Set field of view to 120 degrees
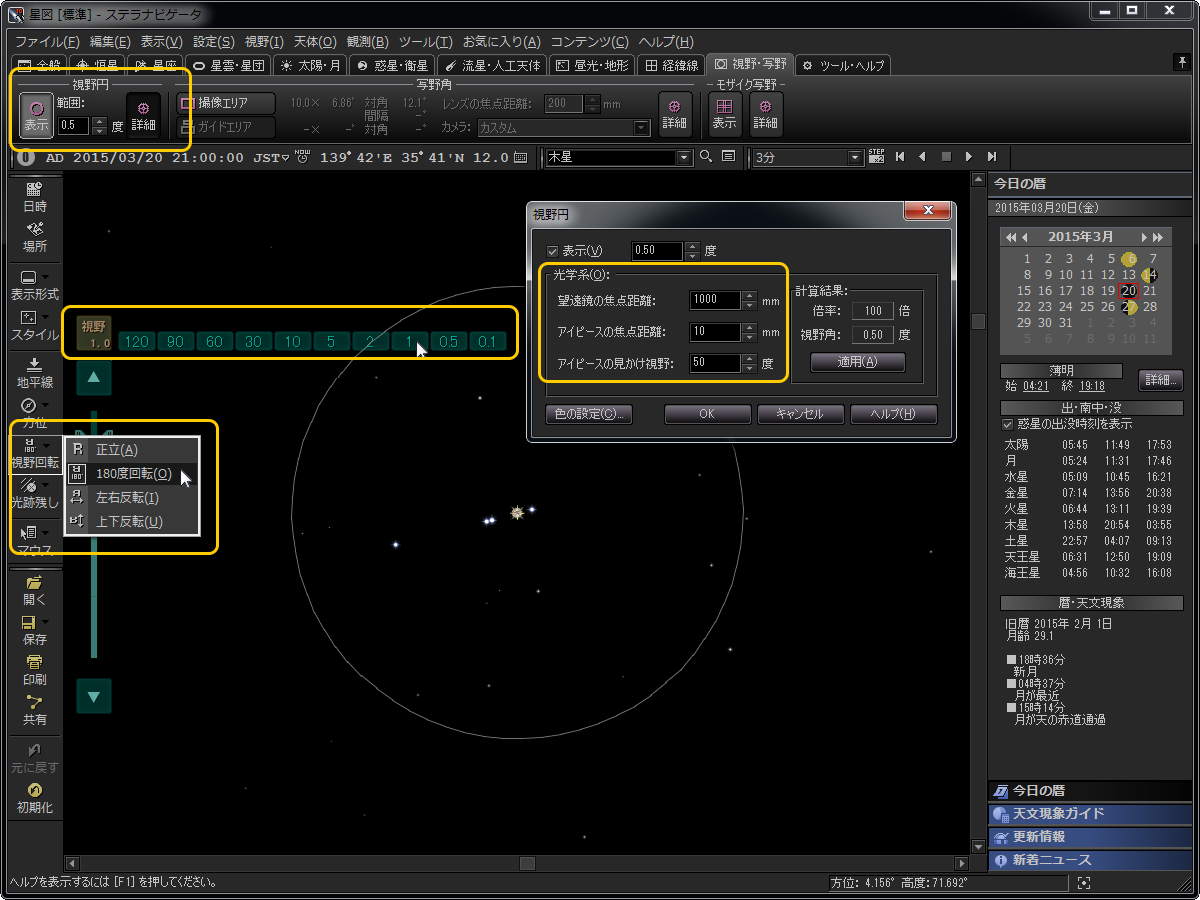The height and width of the screenshot is (900, 1200). pos(137,342)
